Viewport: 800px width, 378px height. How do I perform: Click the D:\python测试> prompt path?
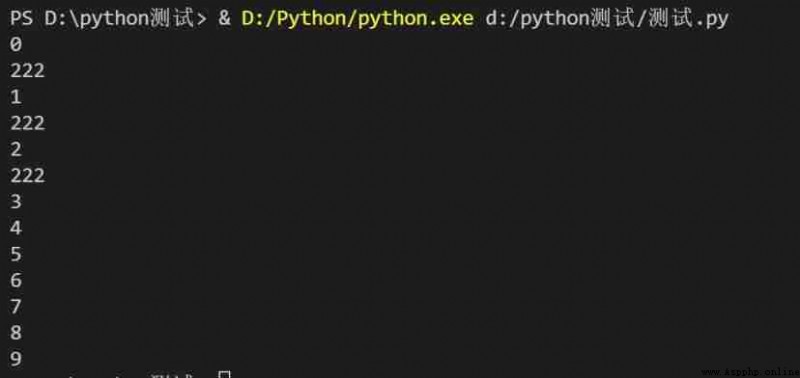[x=126, y=19]
